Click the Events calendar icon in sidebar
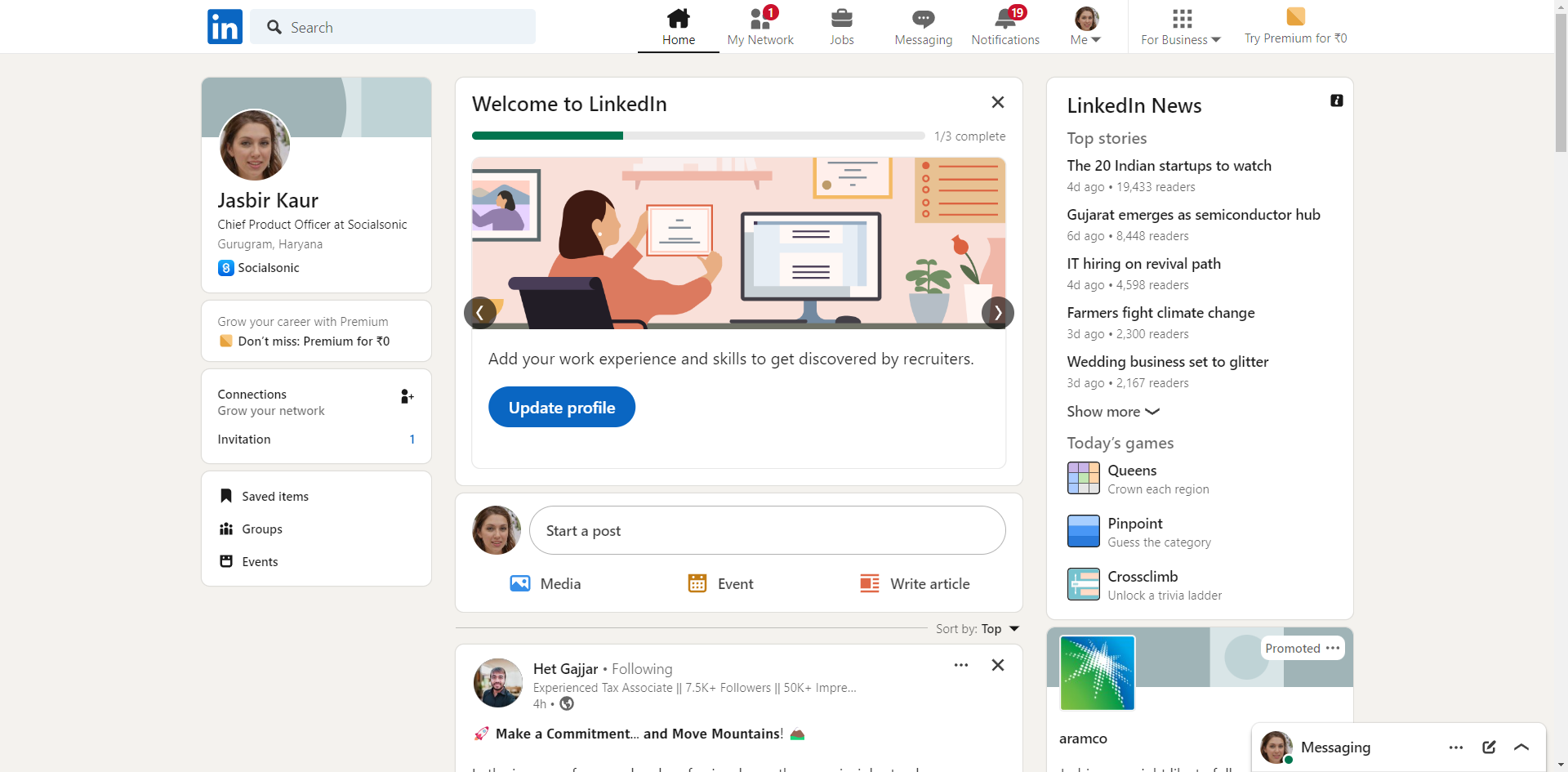The height and width of the screenshot is (772, 1568). pyautogui.click(x=226, y=561)
